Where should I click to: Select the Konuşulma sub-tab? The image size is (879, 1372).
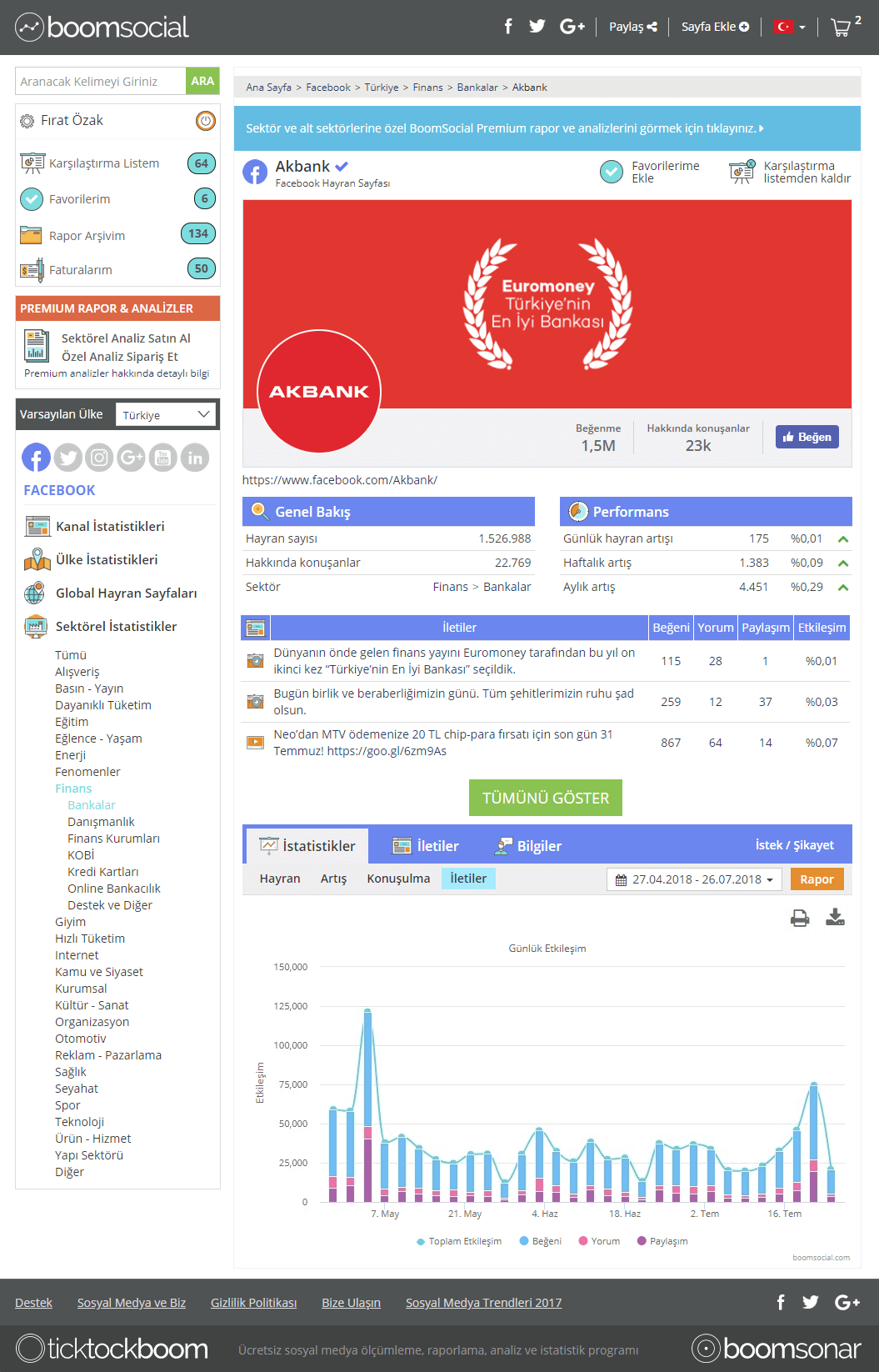point(398,879)
